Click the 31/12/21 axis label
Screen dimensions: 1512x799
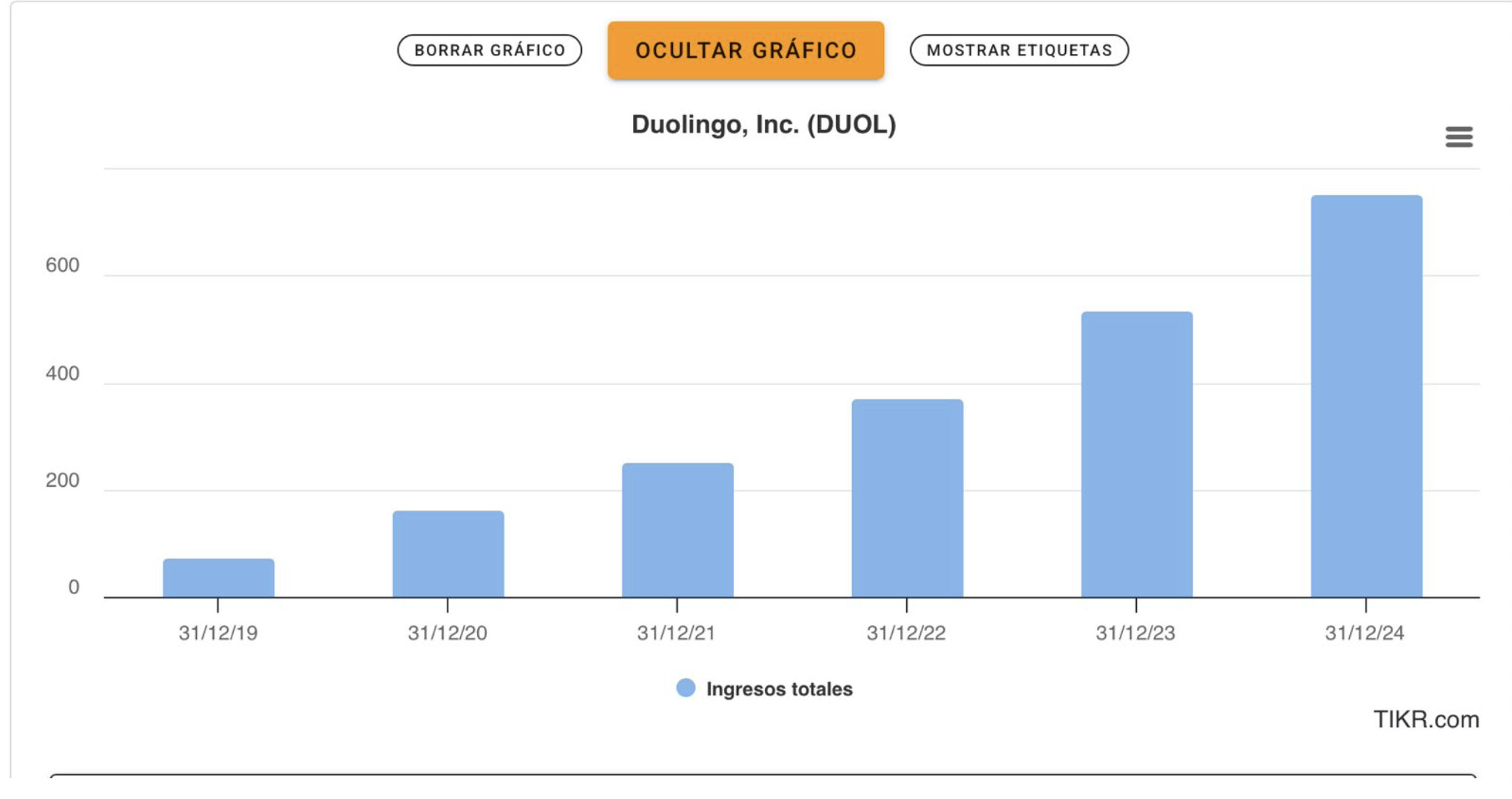[676, 633]
